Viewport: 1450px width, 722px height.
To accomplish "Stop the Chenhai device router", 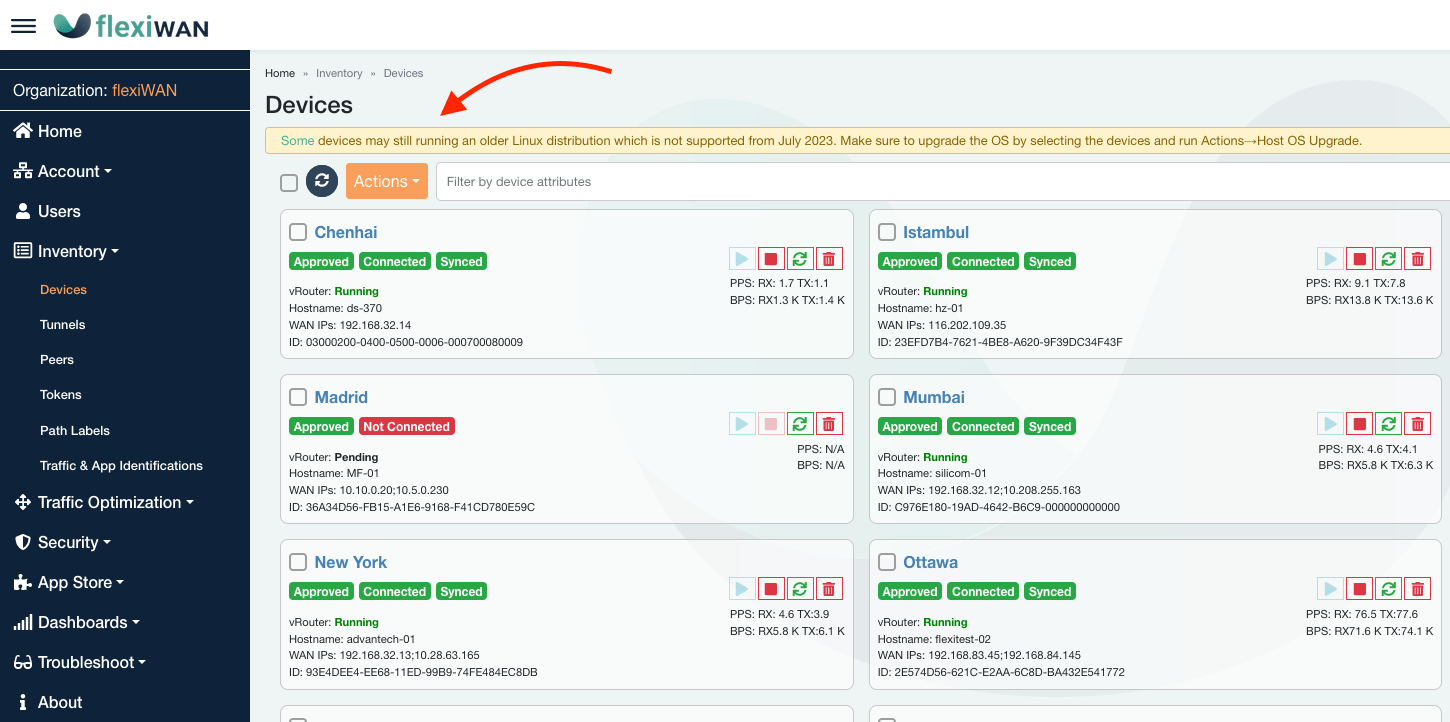I will tap(771, 258).
